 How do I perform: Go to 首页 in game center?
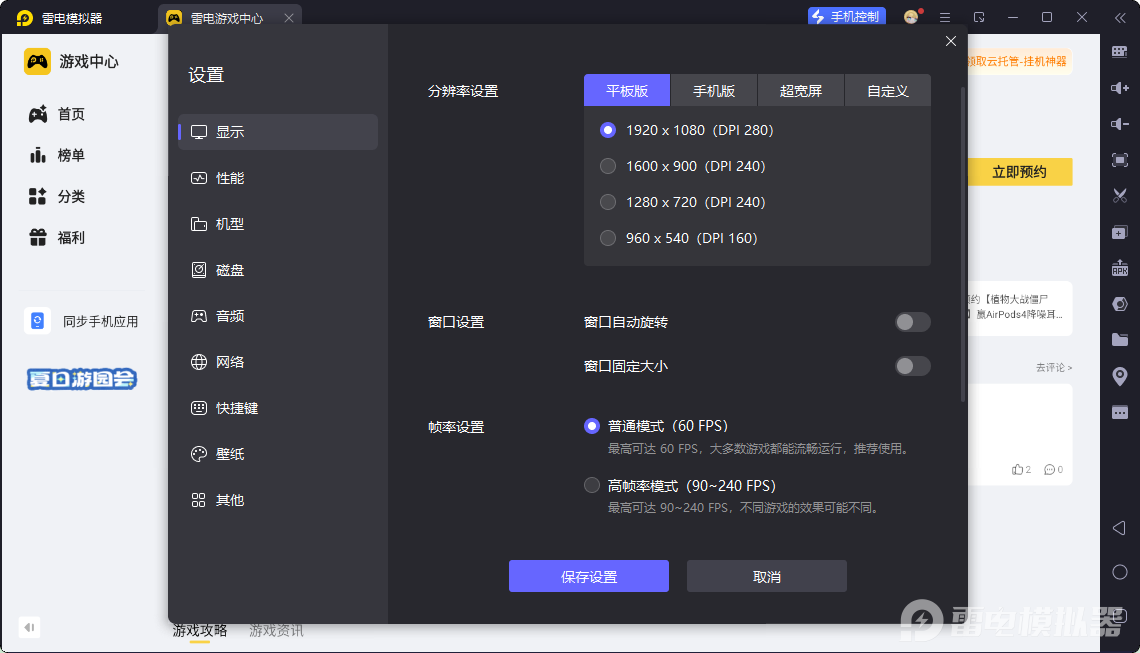(57, 114)
